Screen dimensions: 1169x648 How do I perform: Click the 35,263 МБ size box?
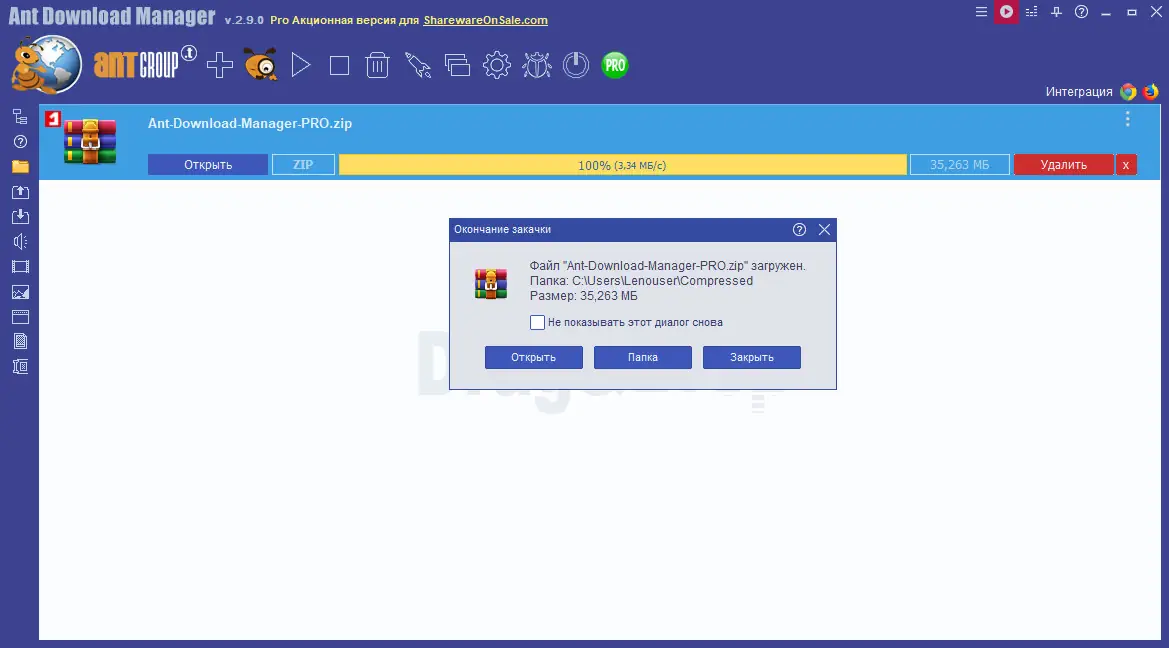[960, 165]
